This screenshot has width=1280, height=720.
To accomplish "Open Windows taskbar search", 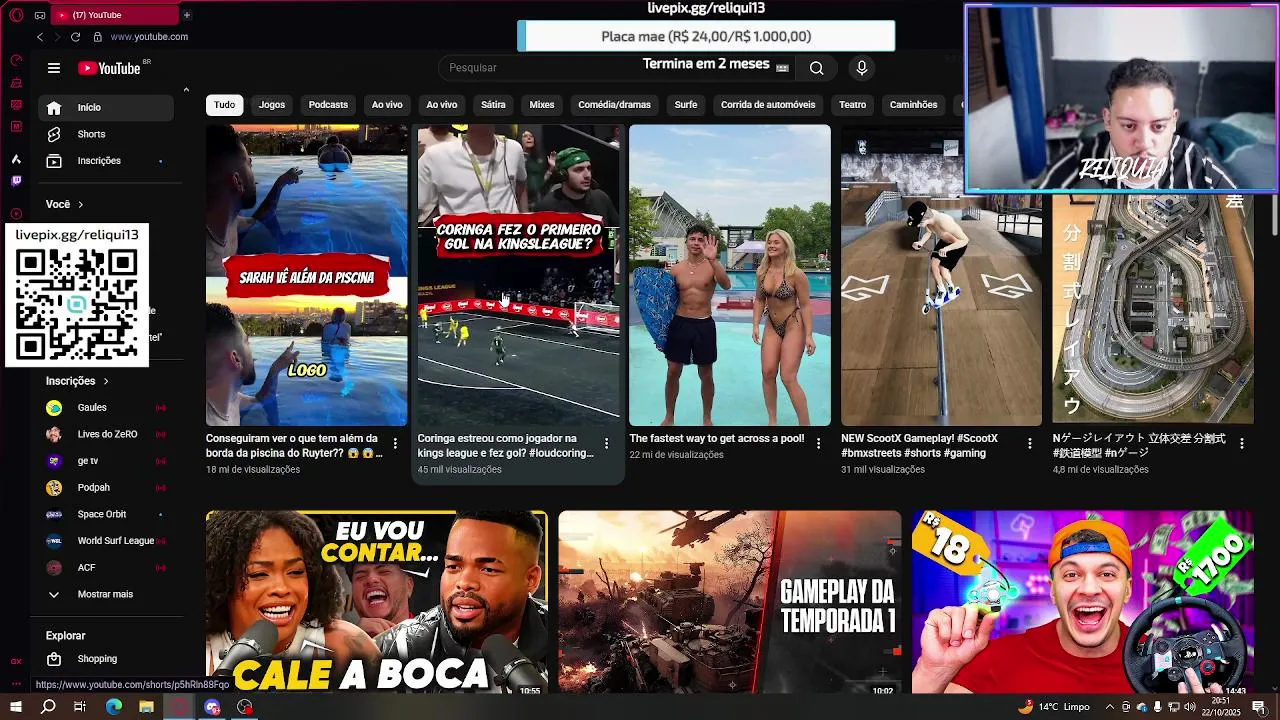I will 48,707.
